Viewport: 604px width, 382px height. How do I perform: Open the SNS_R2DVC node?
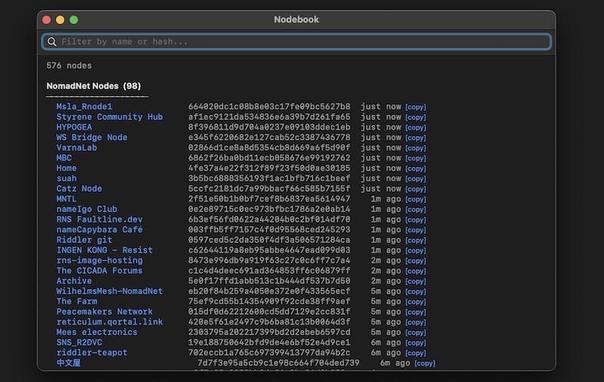(79, 342)
